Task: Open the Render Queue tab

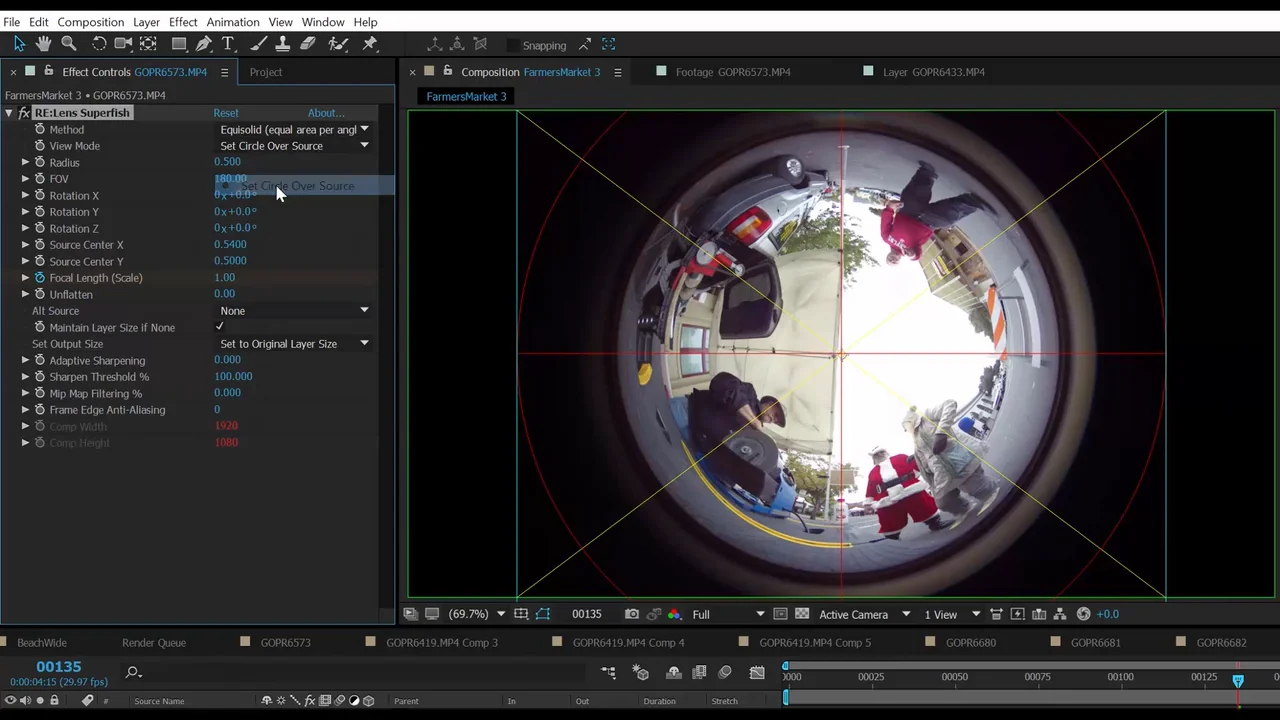Action: click(x=154, y=643)
